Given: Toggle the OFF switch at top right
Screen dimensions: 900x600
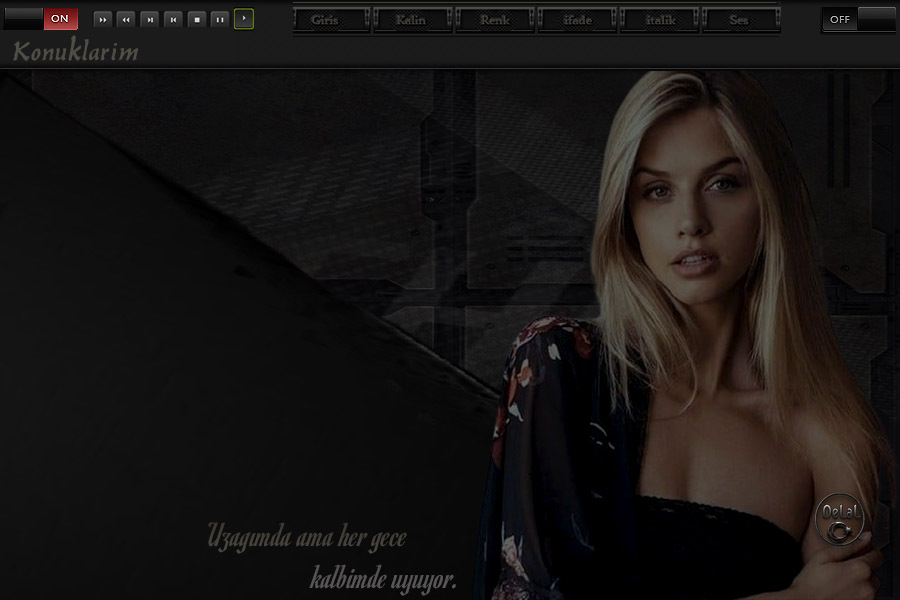Looking at the screenshot, I should coord(841,19).
